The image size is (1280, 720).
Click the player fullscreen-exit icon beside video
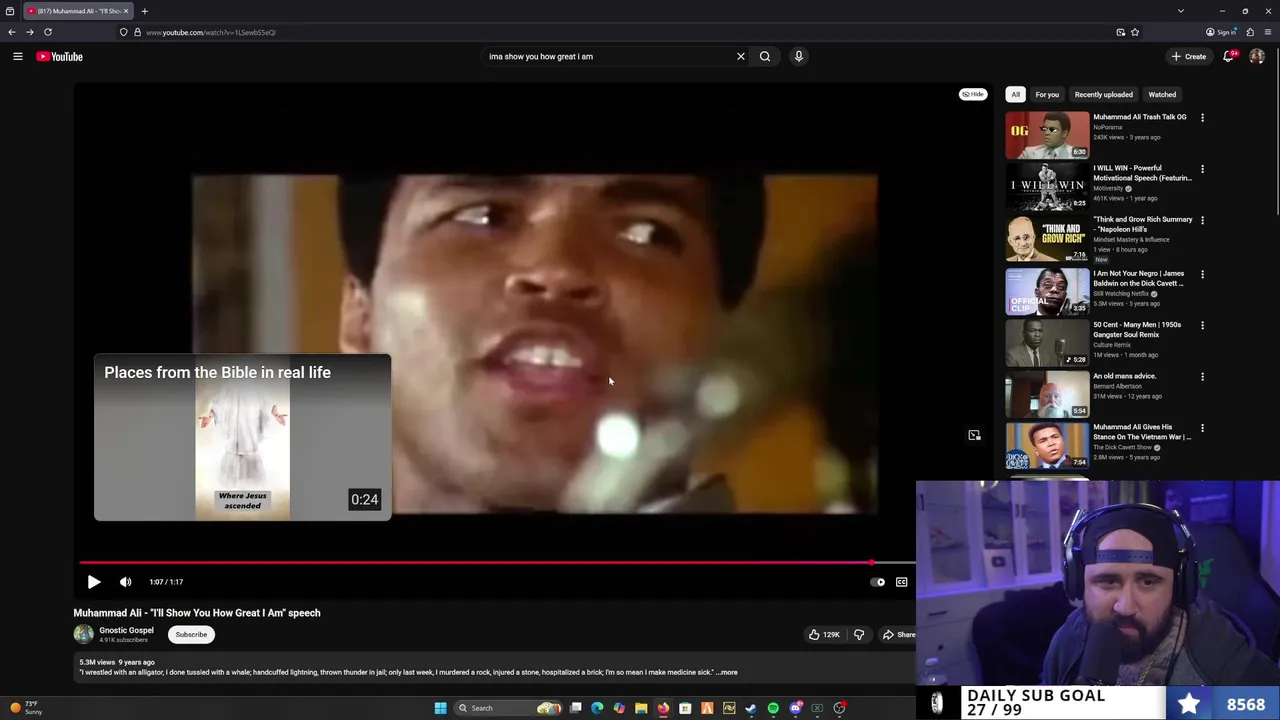(x=974, y=435)
